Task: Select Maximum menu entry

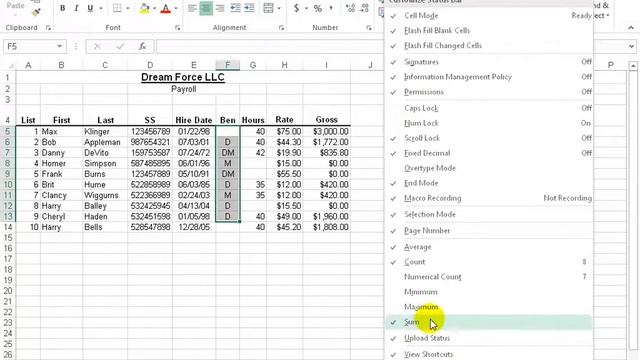Action: tap(489, 307)
